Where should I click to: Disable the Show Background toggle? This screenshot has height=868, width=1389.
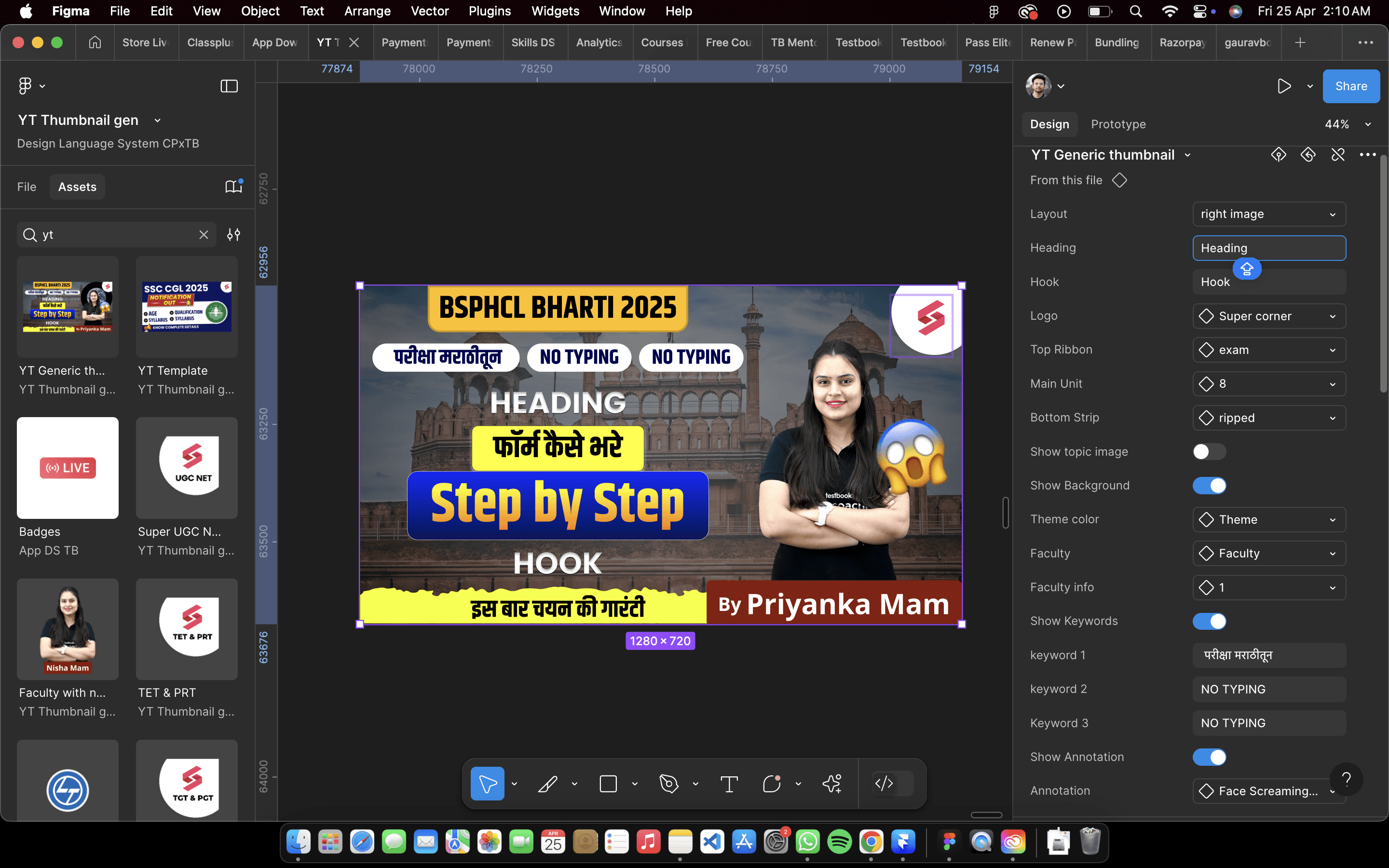(x=1209, y=486)
